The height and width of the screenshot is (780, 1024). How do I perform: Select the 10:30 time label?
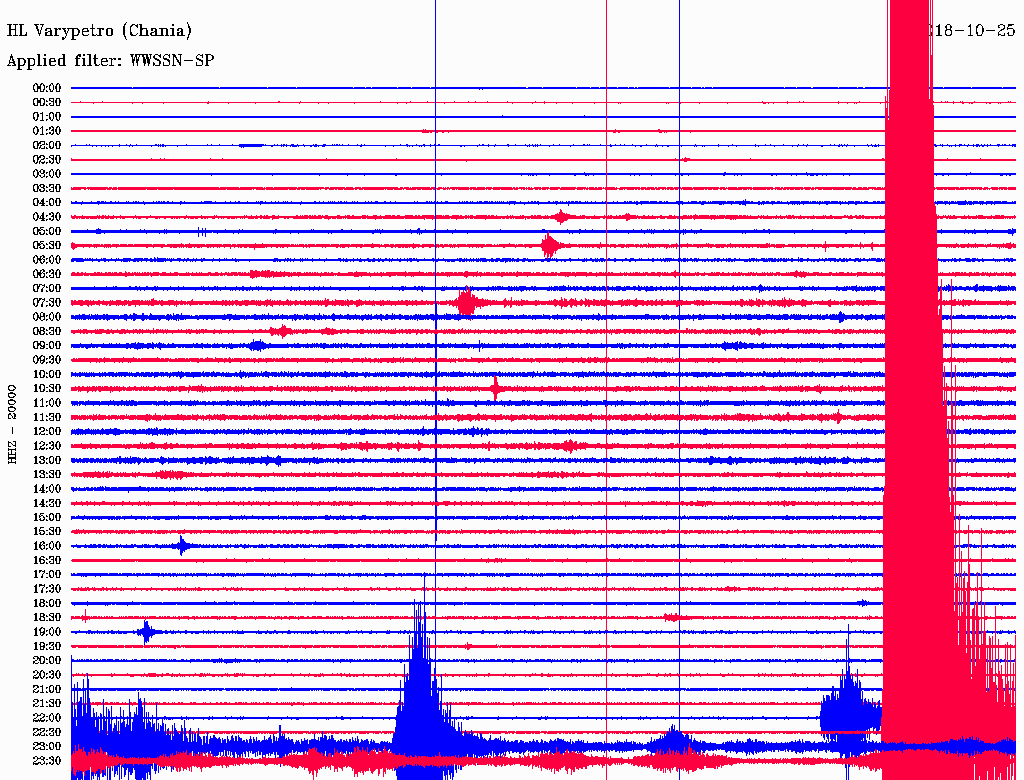(47, 389)
